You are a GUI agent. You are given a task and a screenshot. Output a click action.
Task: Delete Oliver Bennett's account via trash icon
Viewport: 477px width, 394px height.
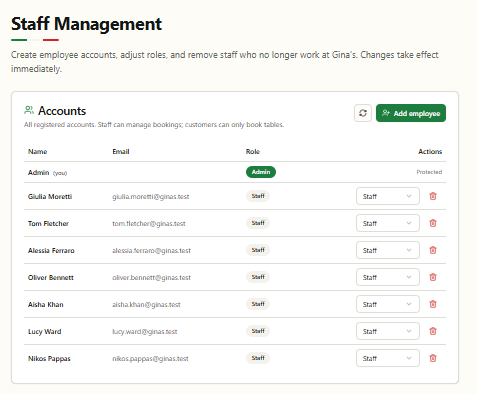(x=433, y=277)
